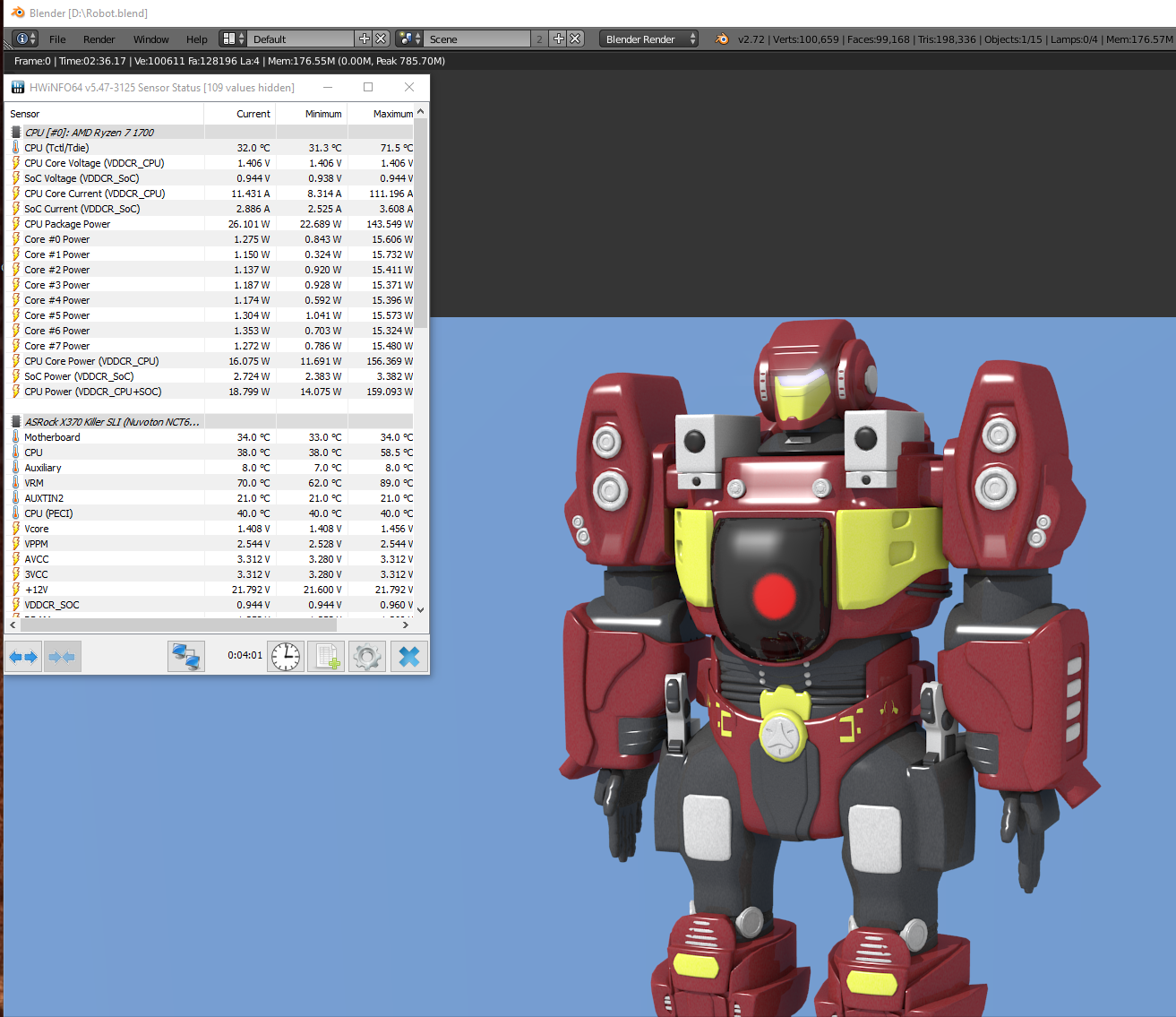Open the scene browse icon
Screen dimensions: 1176x1017
409,39
